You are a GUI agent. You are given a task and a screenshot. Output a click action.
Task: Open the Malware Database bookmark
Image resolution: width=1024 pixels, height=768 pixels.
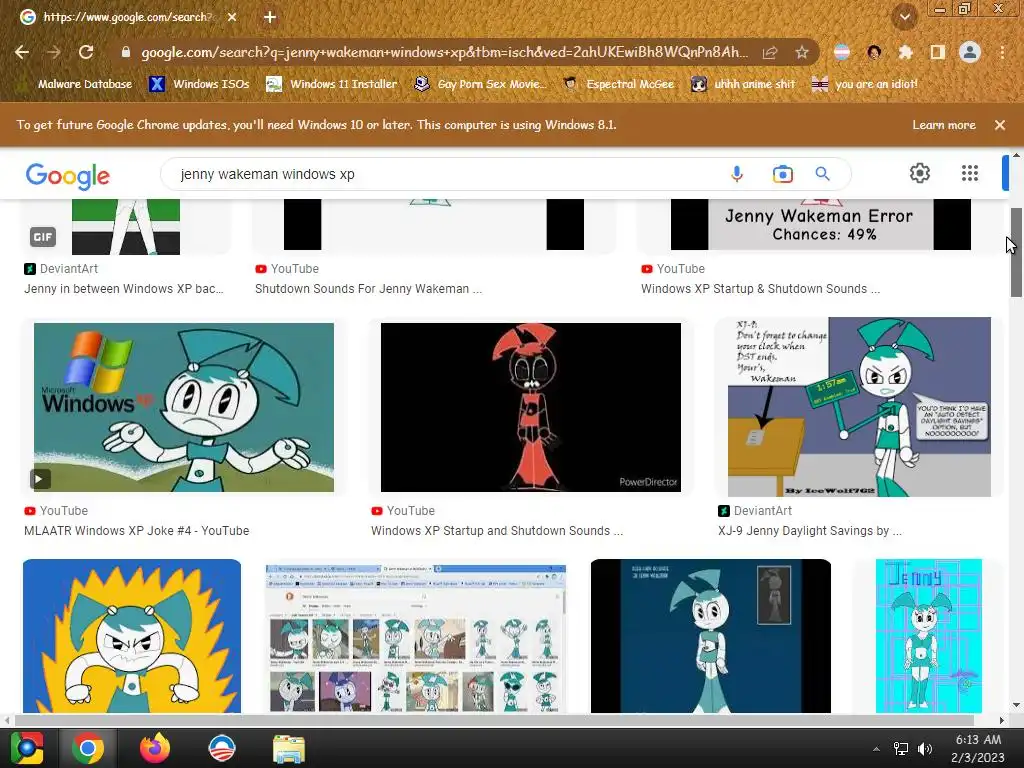tap(74, 84)
